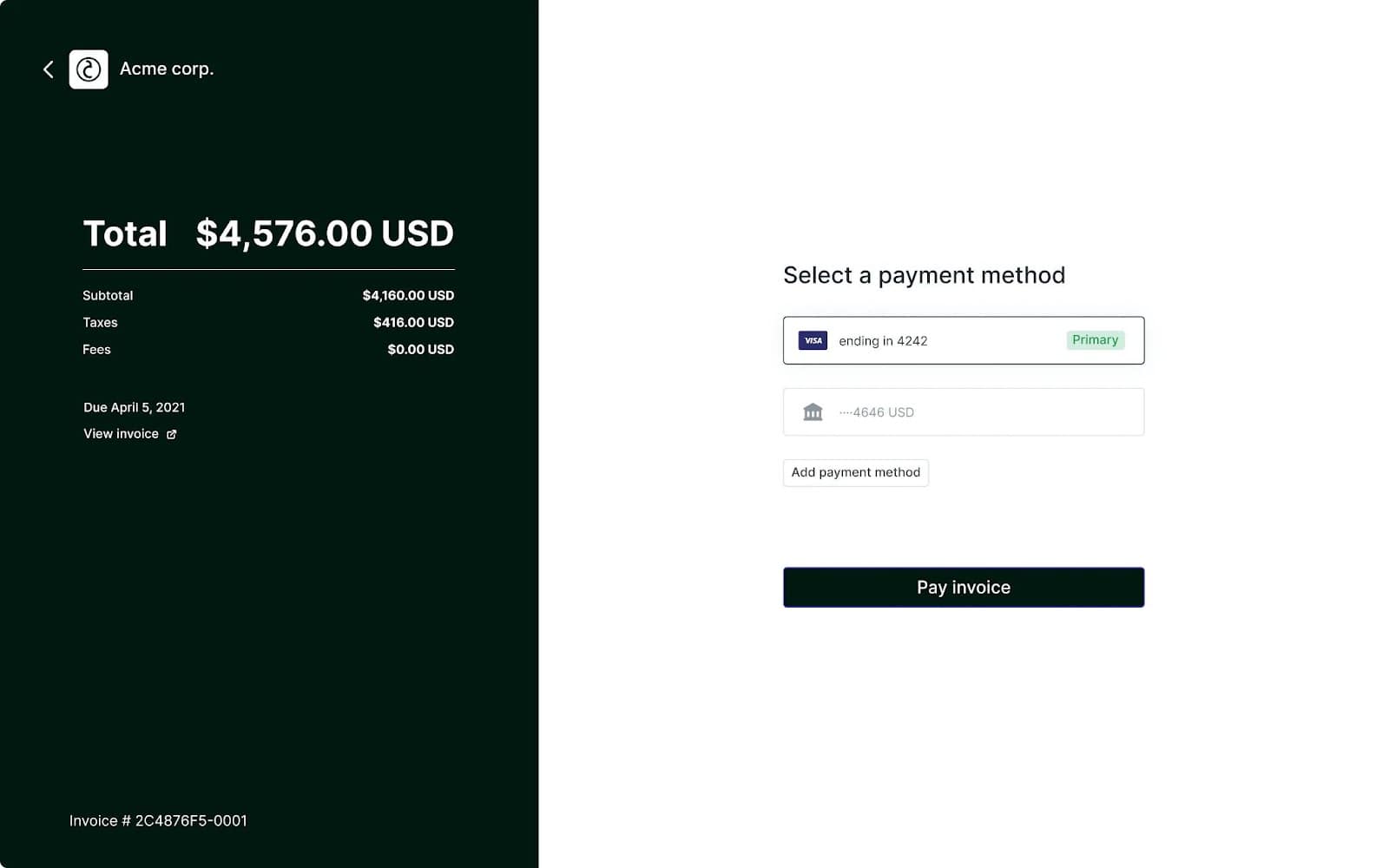1389x868 pixels.
Task: Click the Select a payment method heading
Action: pos(924,275)
